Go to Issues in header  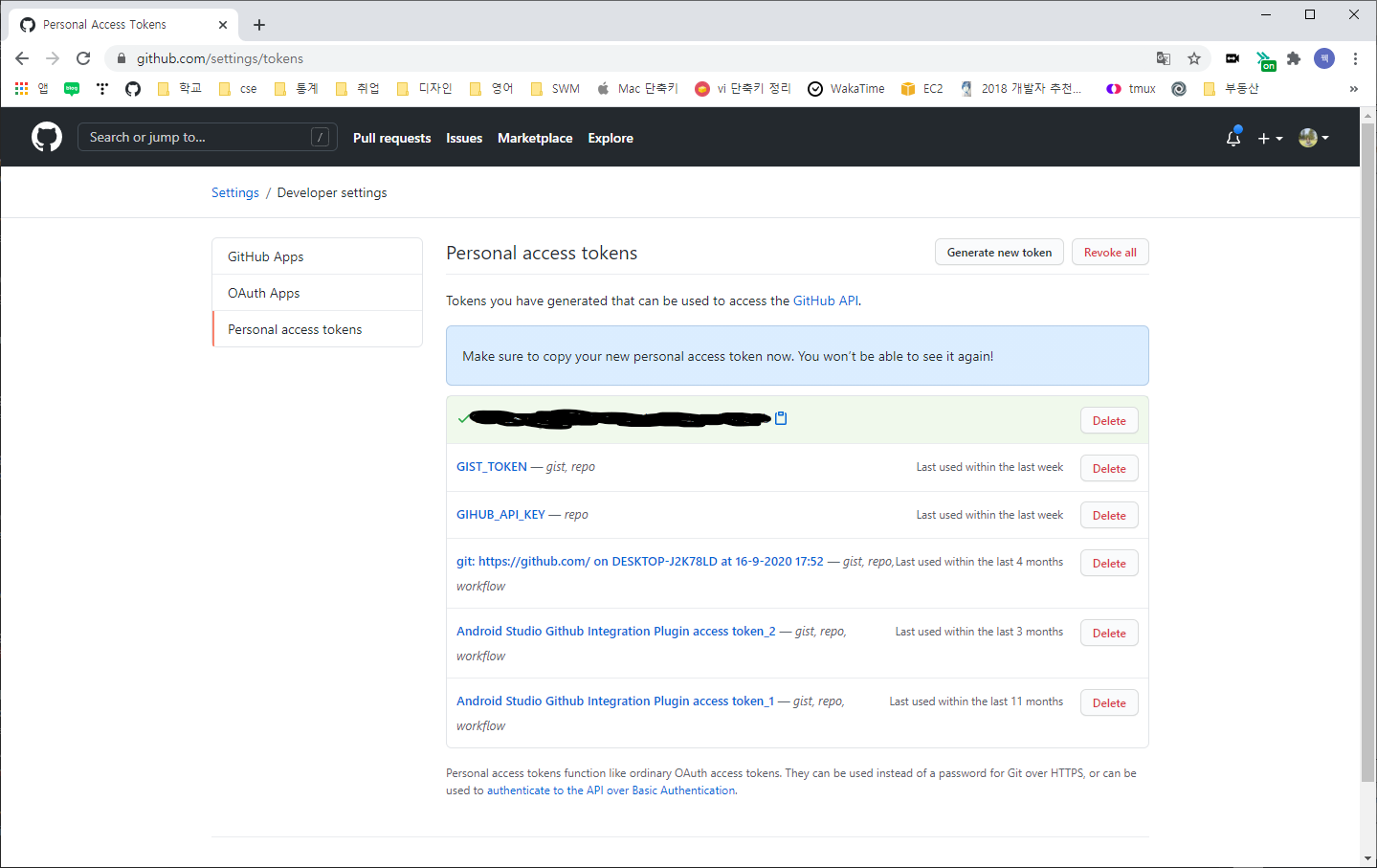pyautogui.click(x=464, y=138)
